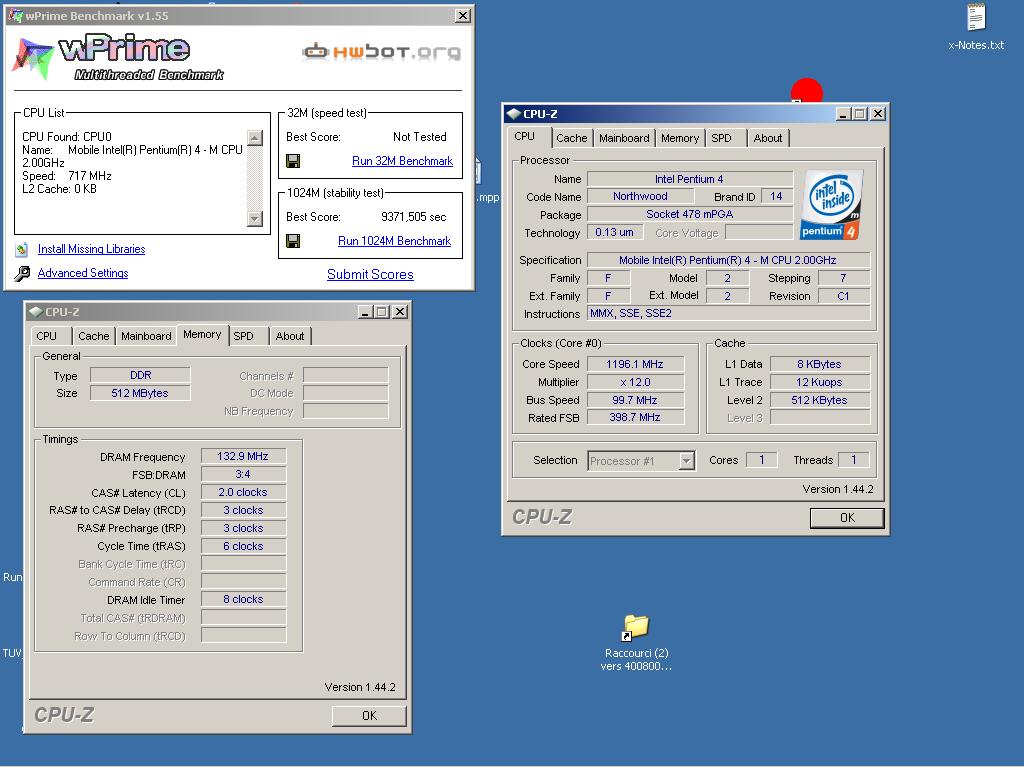1024x768 pixels.
Task: Open Advanced Settings link
Action: (83, 273)
